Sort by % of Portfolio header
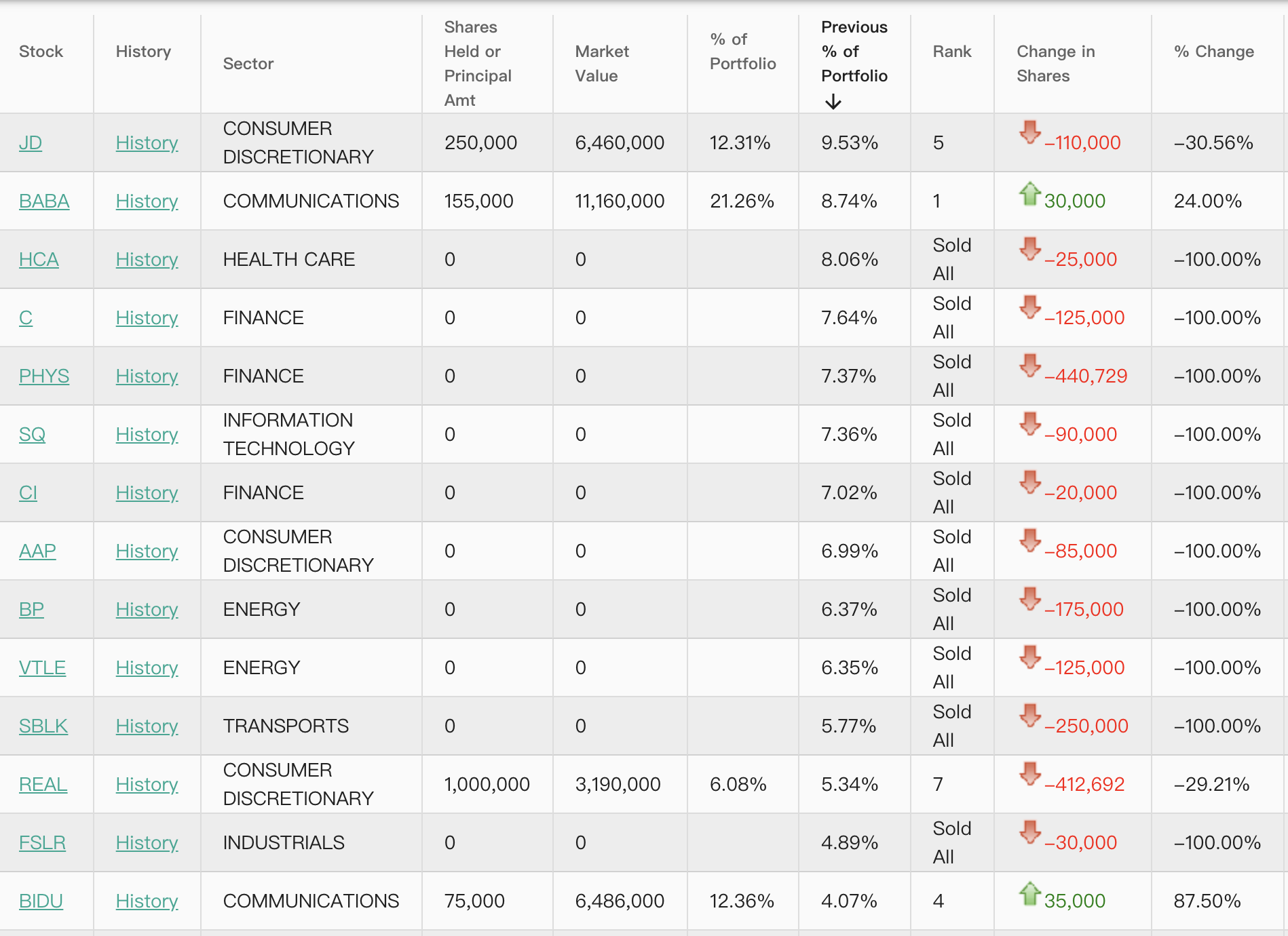 point(743,52)
